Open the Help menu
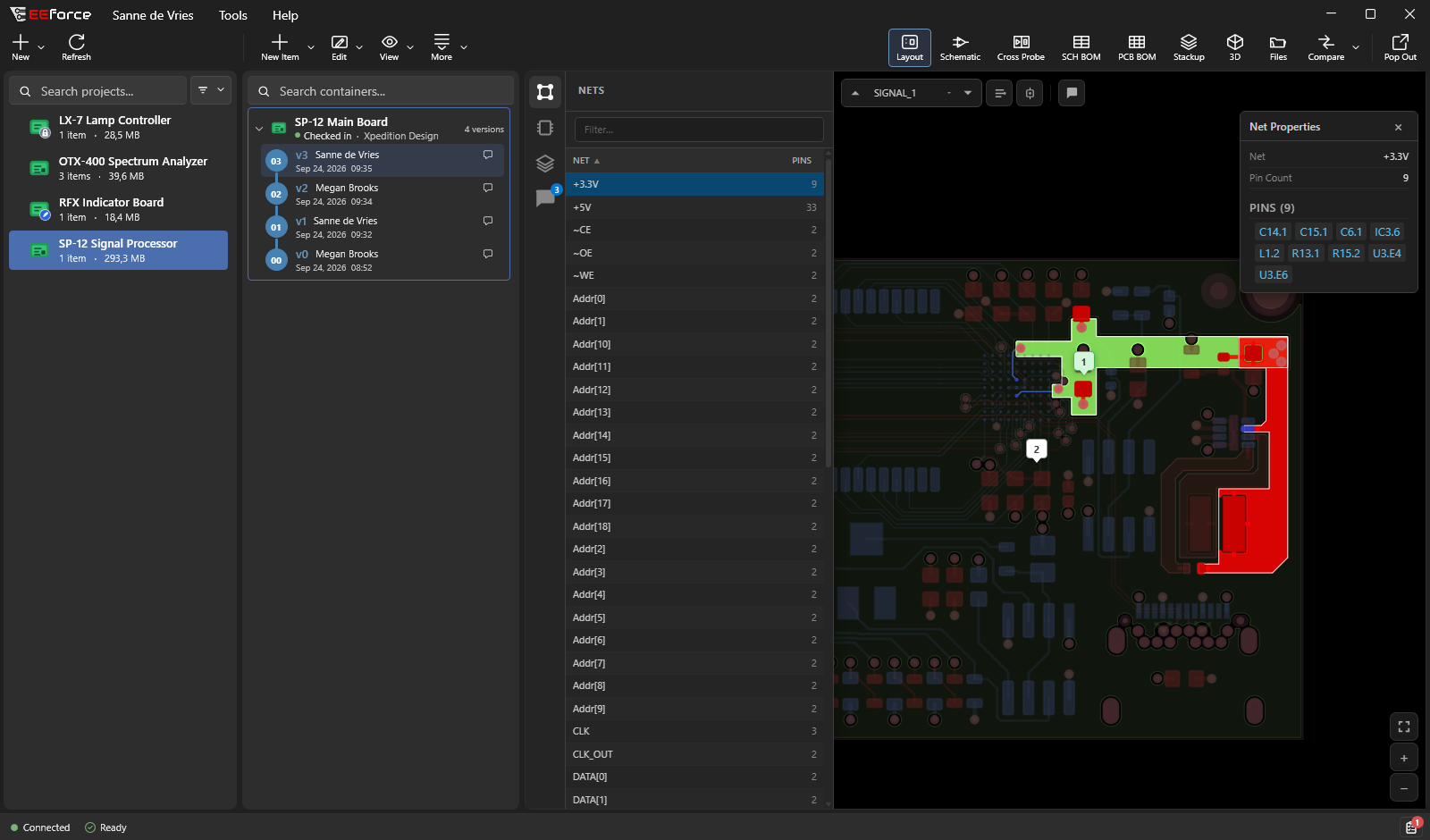Viewport: 1430px width, 840px height. pyautogui.click(x=285, y=15)
